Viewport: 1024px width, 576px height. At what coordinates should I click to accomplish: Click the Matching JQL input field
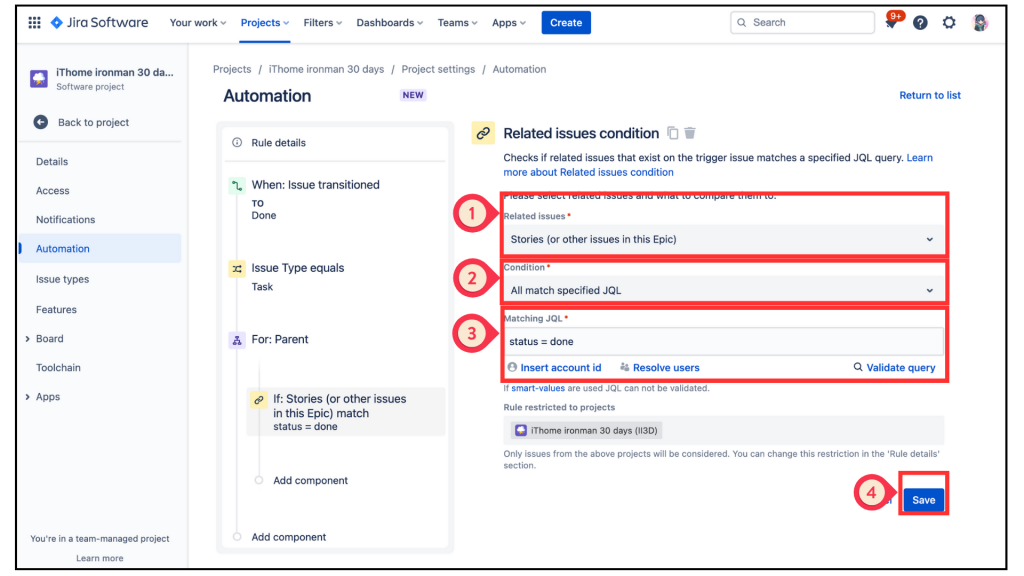[723, 342]
